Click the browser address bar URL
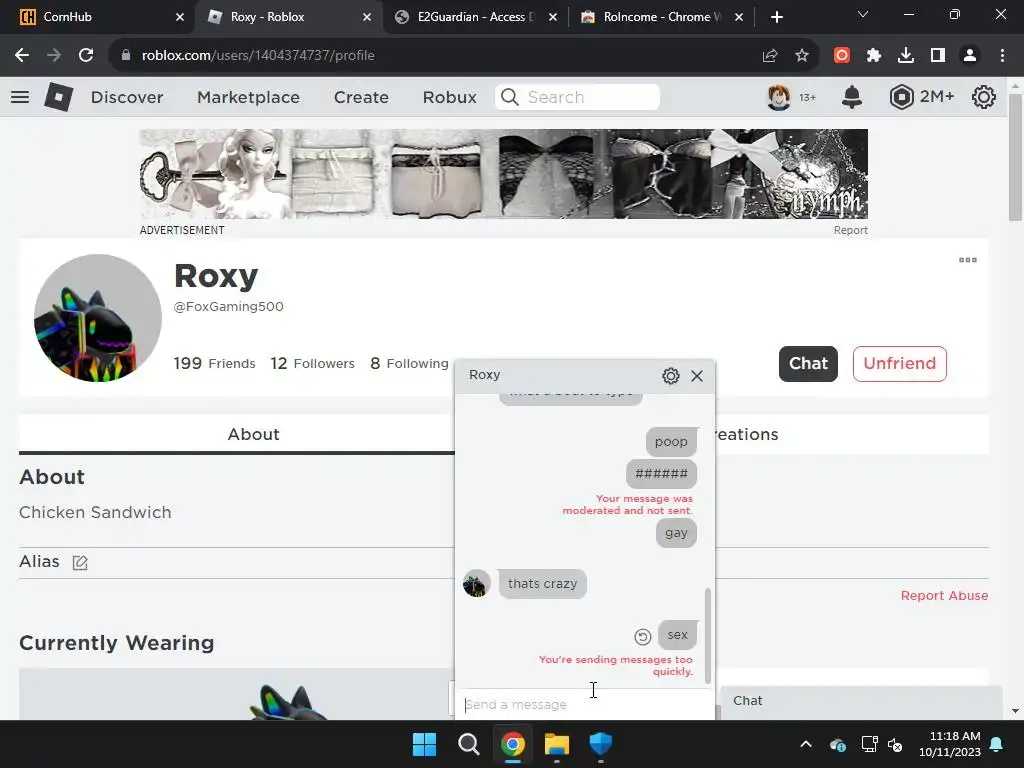This screenshot has width=1024, height=768. [258, 56]
